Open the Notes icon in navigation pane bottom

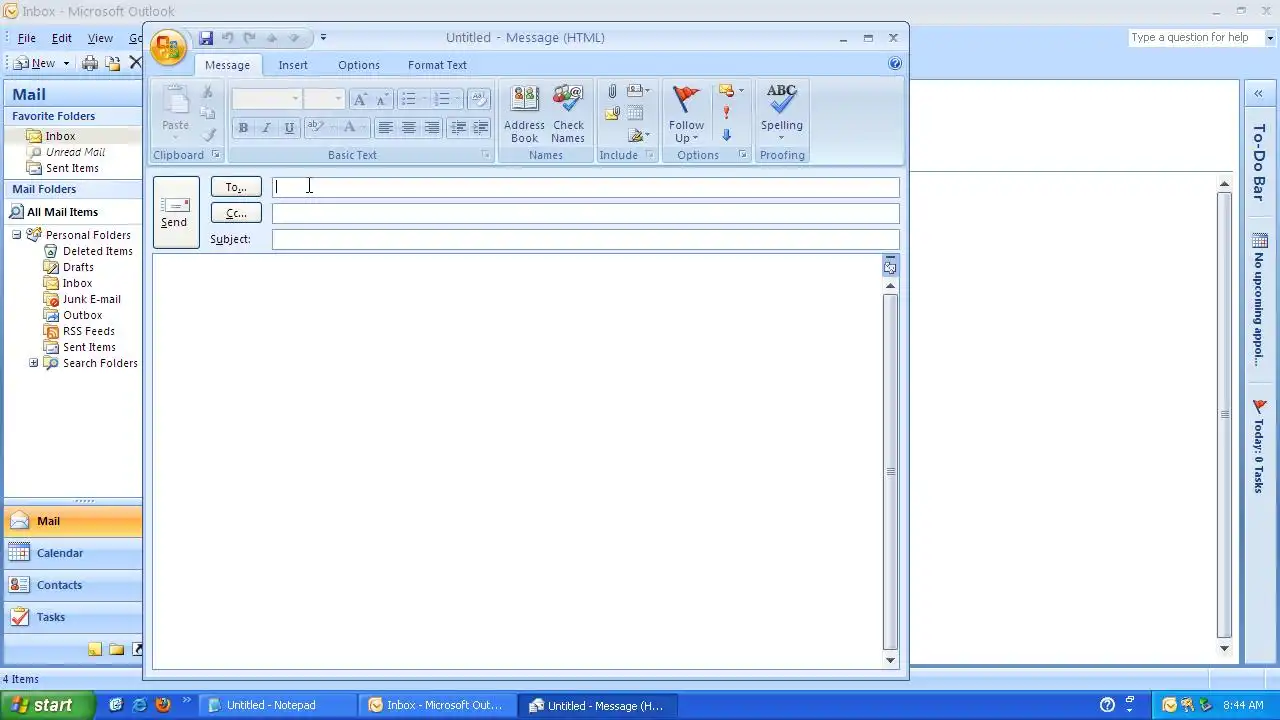tap(95, 649)
